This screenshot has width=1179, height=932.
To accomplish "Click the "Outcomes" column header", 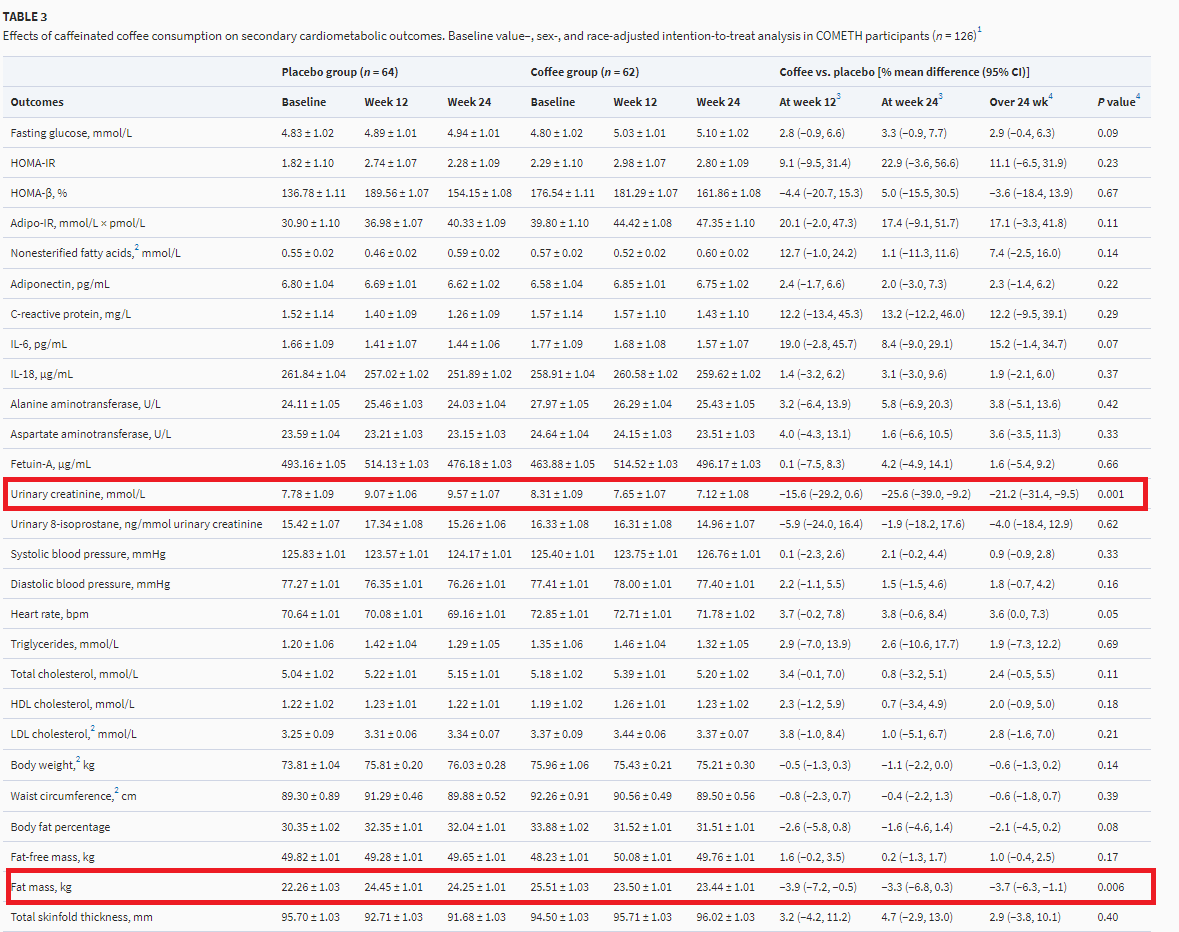I will (37, 102).
